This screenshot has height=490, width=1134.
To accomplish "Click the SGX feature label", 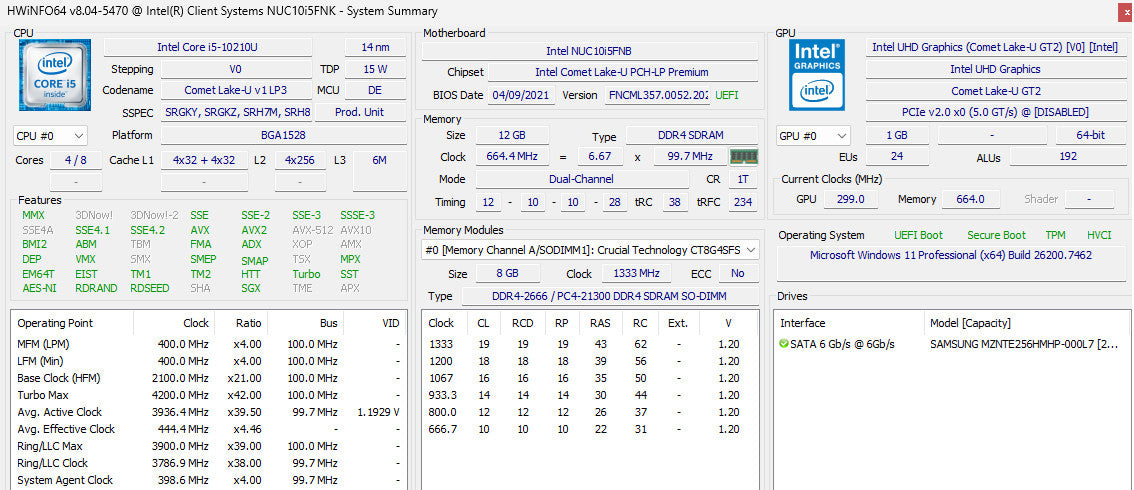I will (250, 288).
